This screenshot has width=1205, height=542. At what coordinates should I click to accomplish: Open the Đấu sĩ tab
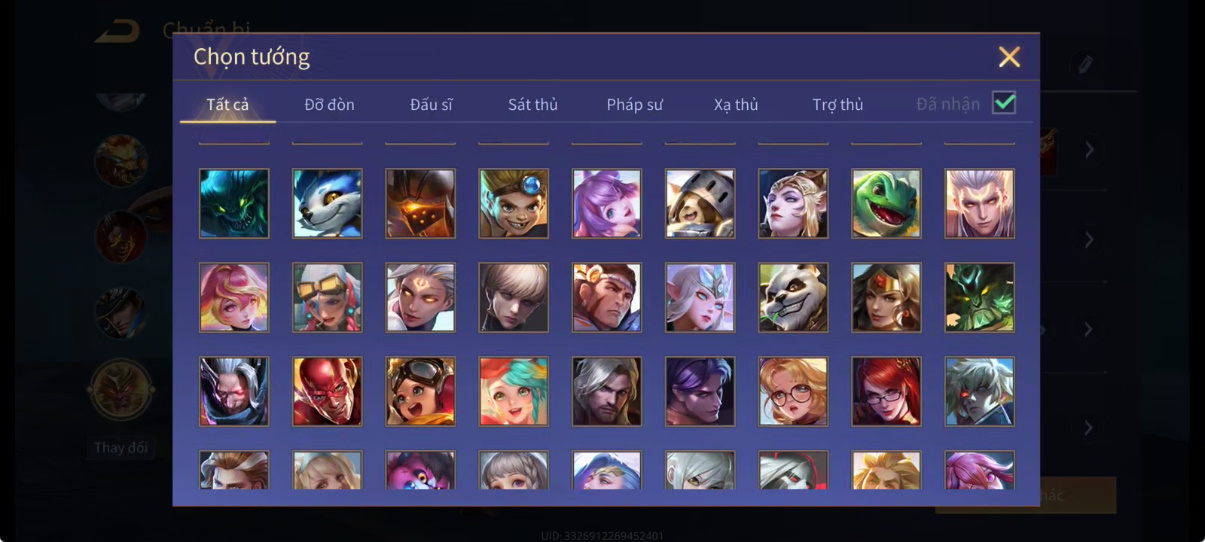pos(431,104)
